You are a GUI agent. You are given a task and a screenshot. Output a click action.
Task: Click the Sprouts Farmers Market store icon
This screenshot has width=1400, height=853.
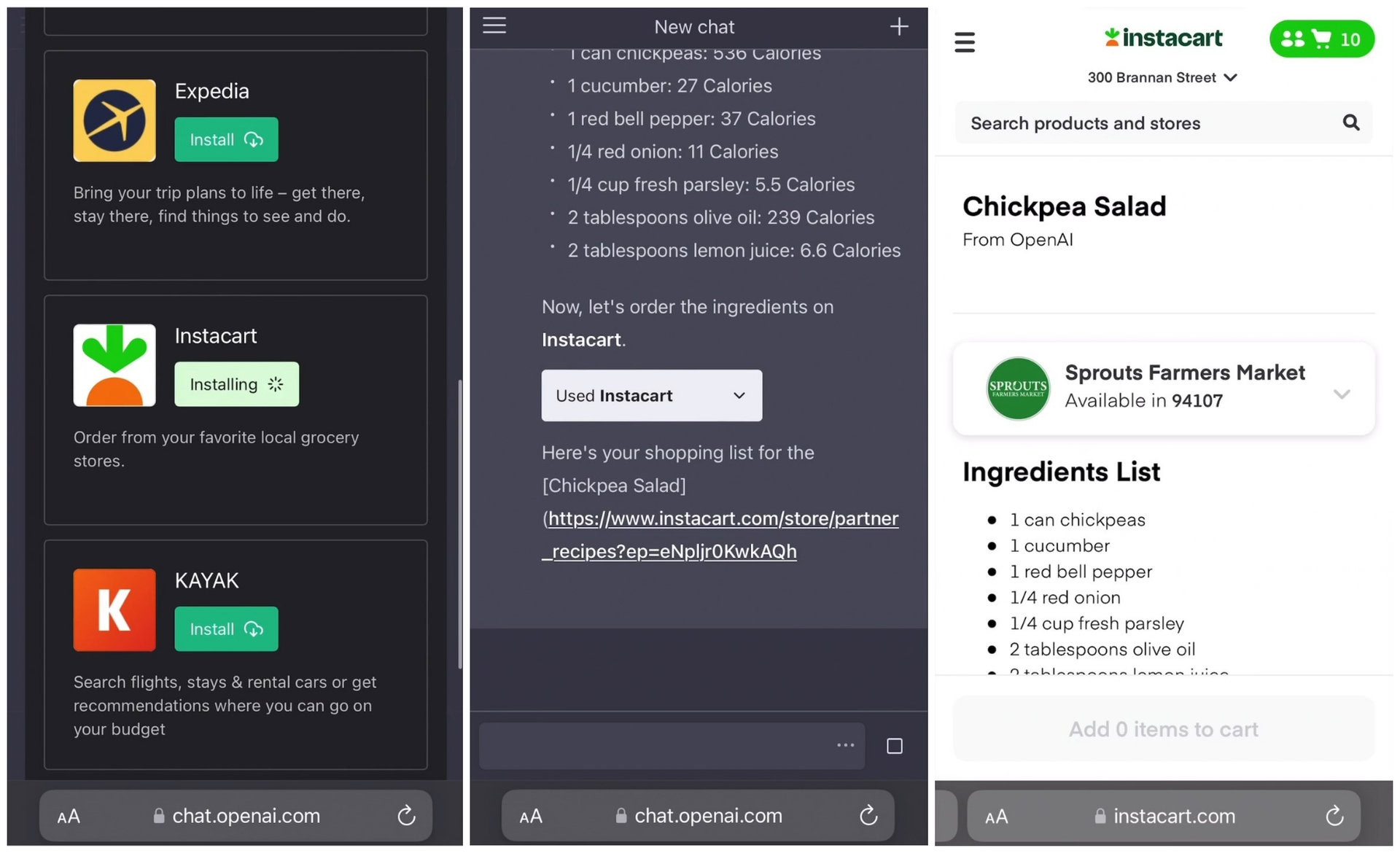click(x=1017, y=387)
